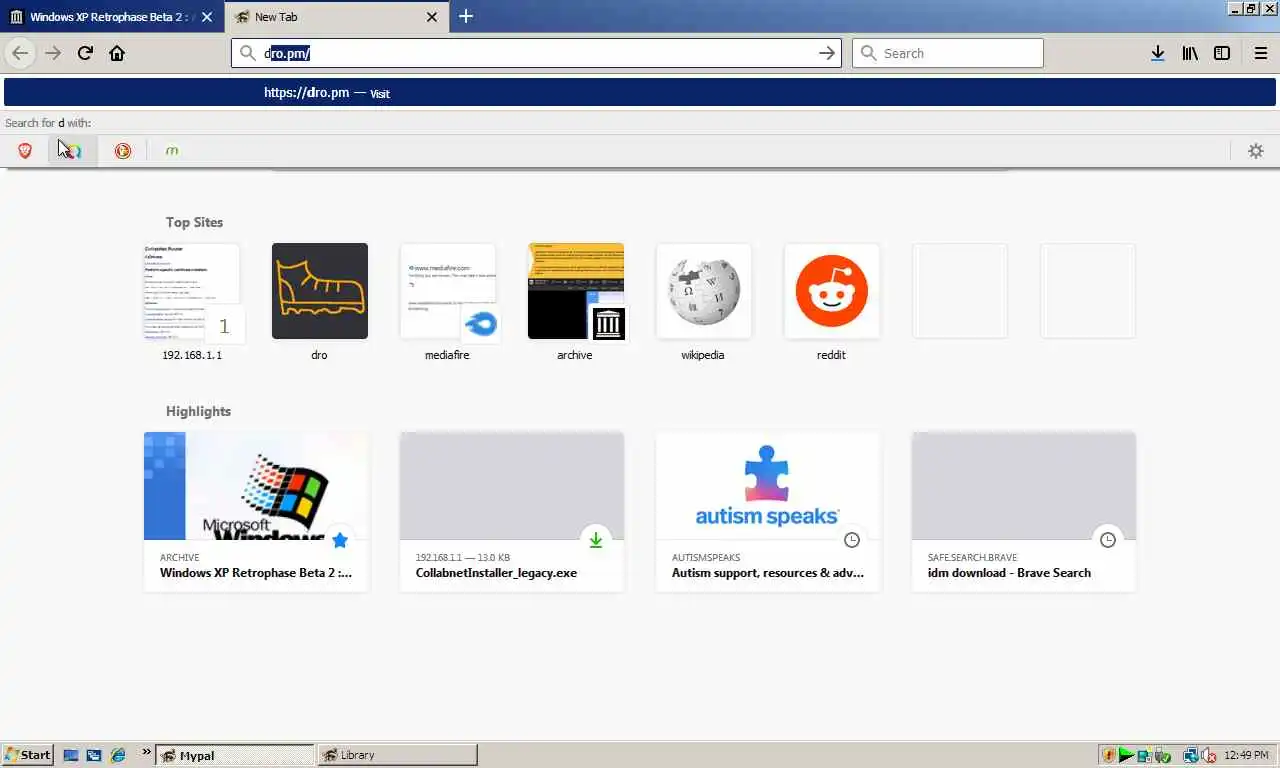Open the Windows XP Retrophase Beta 2 highlight
The width and height of the screenshot is (1280, 768).
click(x=256, y=512)
